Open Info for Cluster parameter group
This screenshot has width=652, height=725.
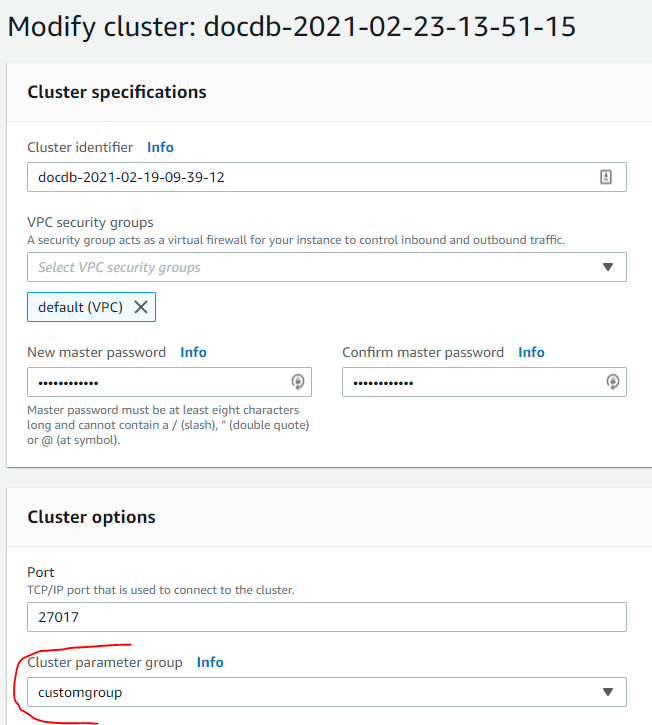210,662
